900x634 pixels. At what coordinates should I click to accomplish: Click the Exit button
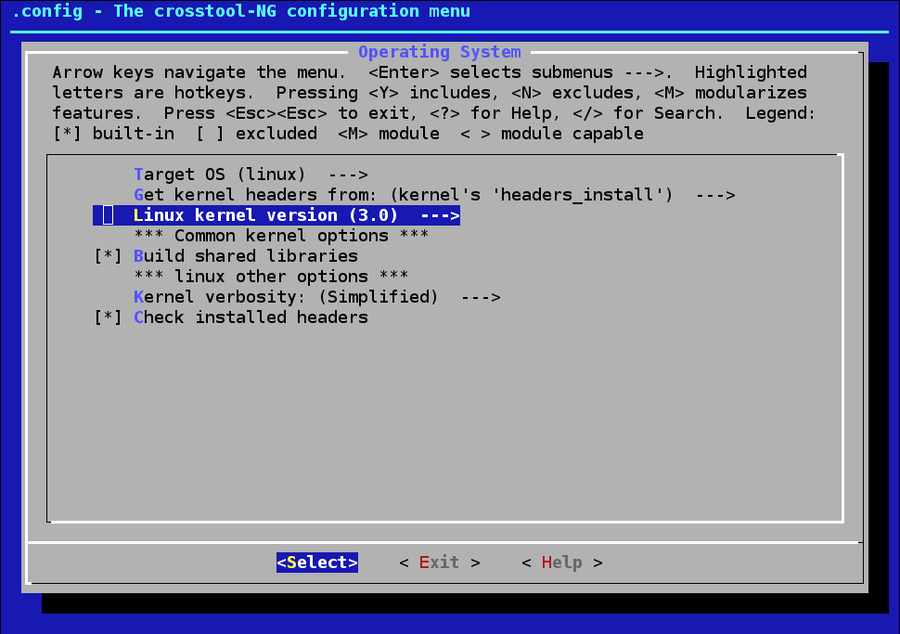click(440, 562)
